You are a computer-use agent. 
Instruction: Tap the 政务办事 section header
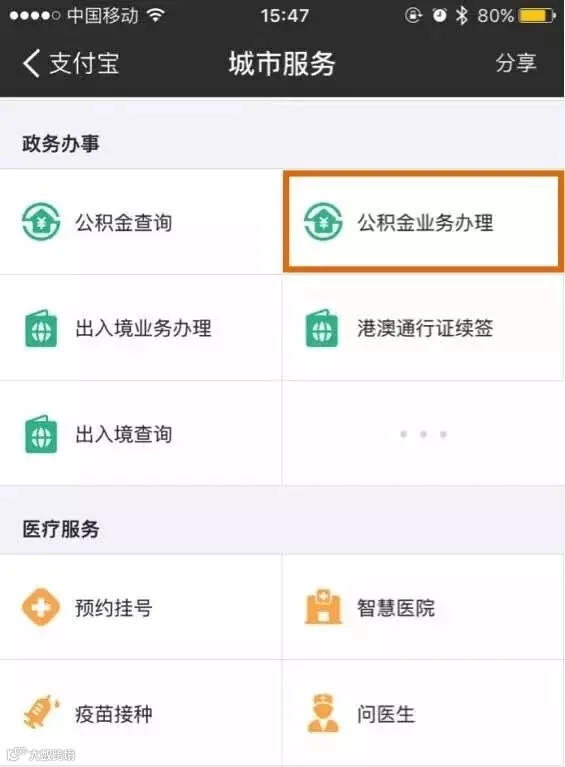point(61,144)
